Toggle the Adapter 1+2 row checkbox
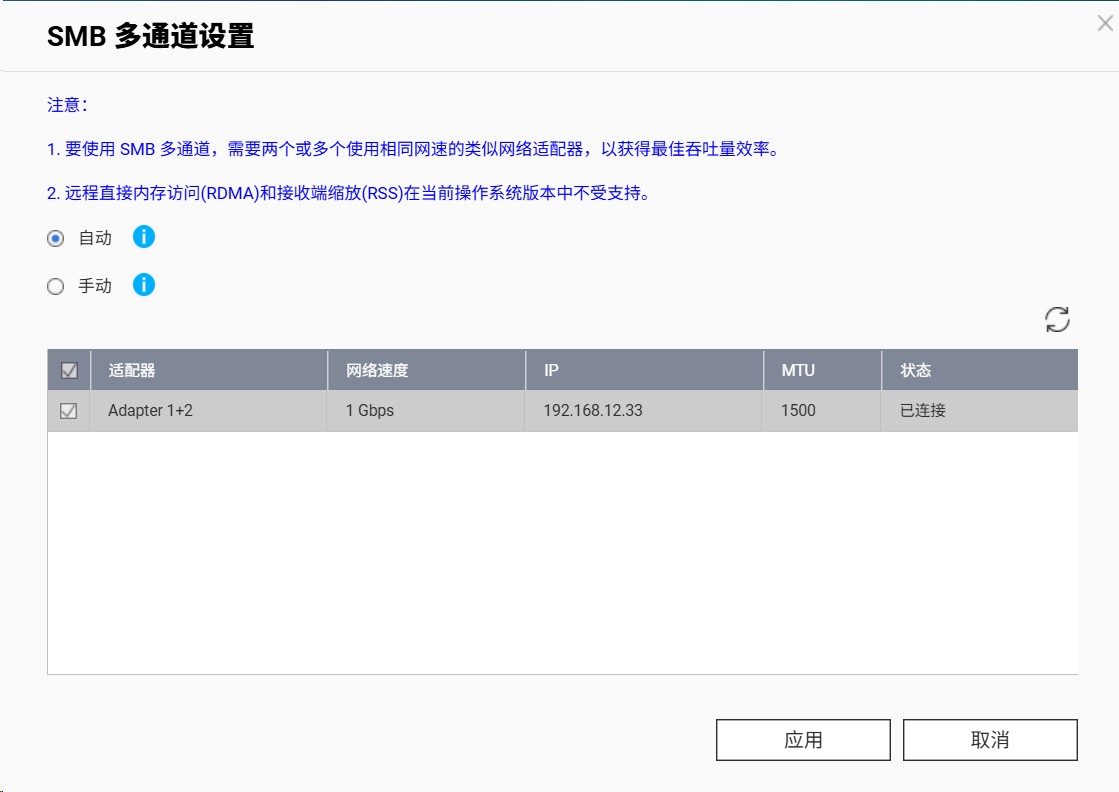The width and height of the screenshot is (1119, 792). point(69,411)
